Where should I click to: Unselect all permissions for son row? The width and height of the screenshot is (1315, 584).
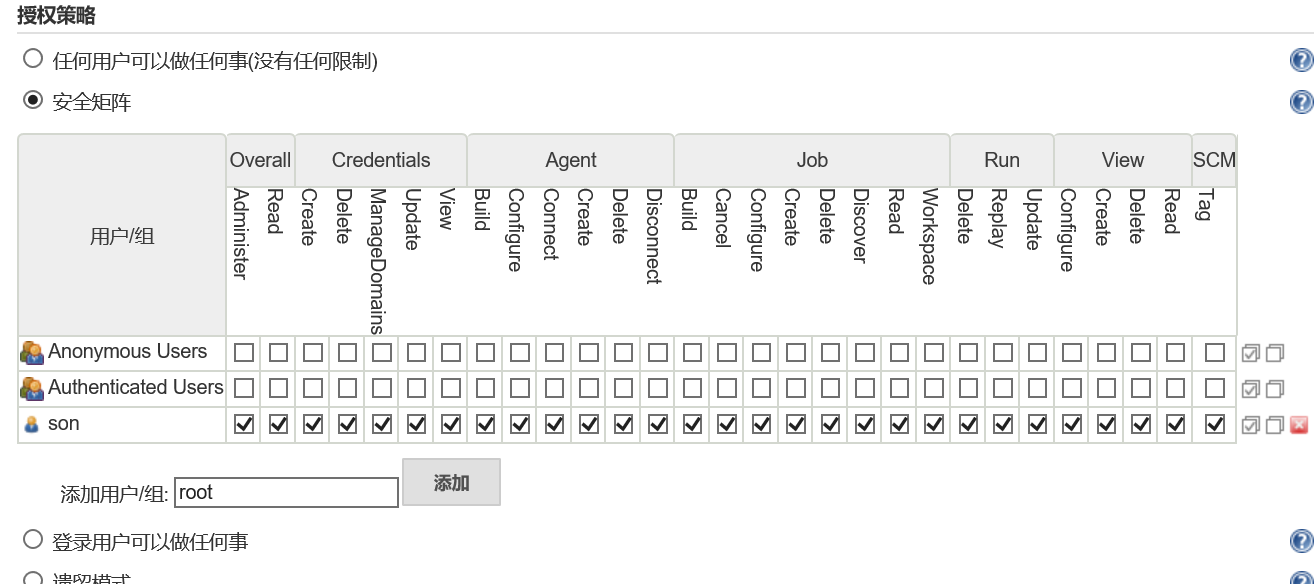click(1274, 425)
